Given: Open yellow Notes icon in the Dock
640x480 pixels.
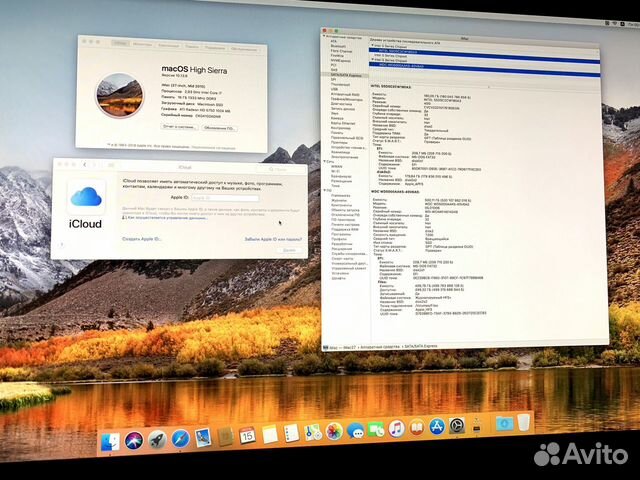Looking at the screenshot, I should tap(270, 434).
